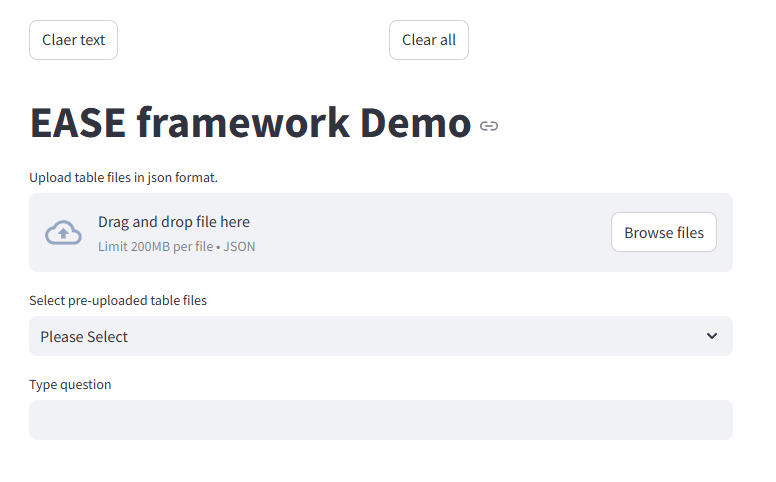The height and width of the screenshot is (482, 776).
Task: Click the "EASE framework Demo" heading
Action: click(250, 123)
